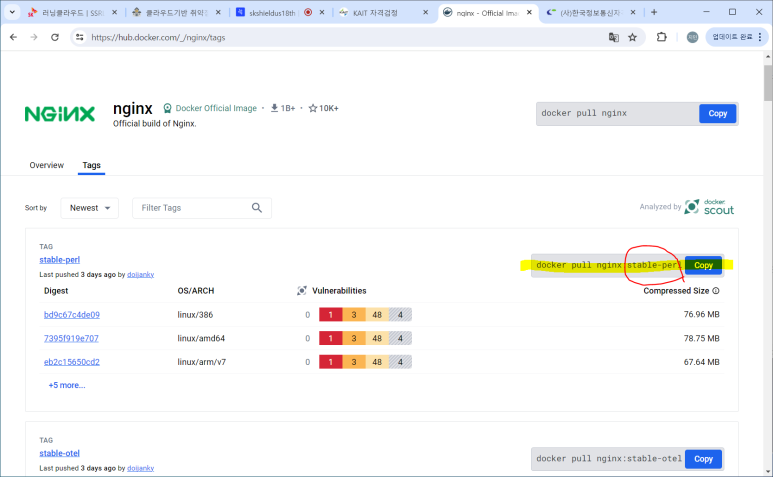
Task: Open doijanky profile under stable-perl
Action: tap(141, 274)
